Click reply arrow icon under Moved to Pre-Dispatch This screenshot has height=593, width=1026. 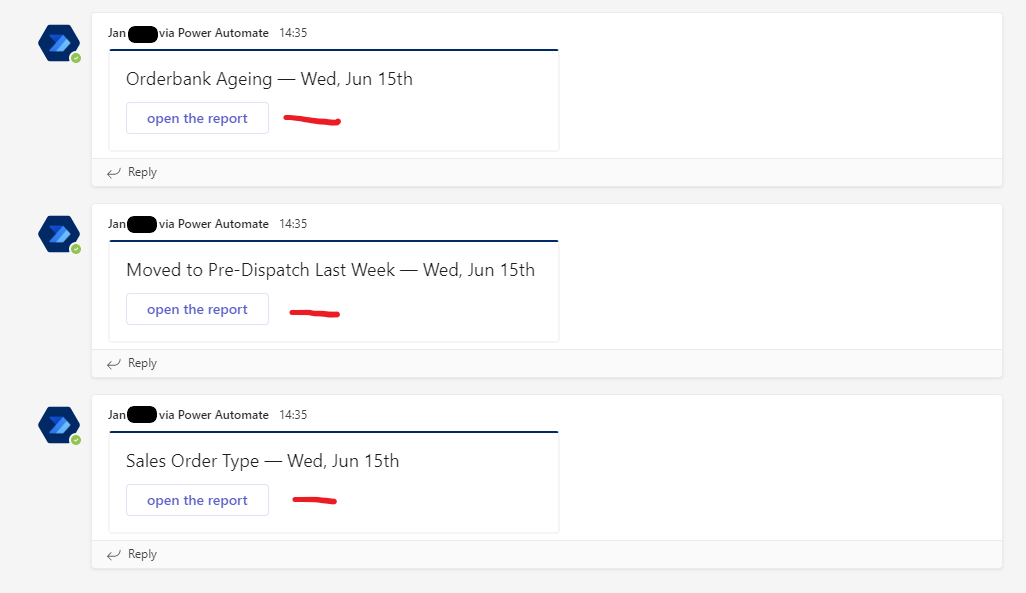pos(114,363)
